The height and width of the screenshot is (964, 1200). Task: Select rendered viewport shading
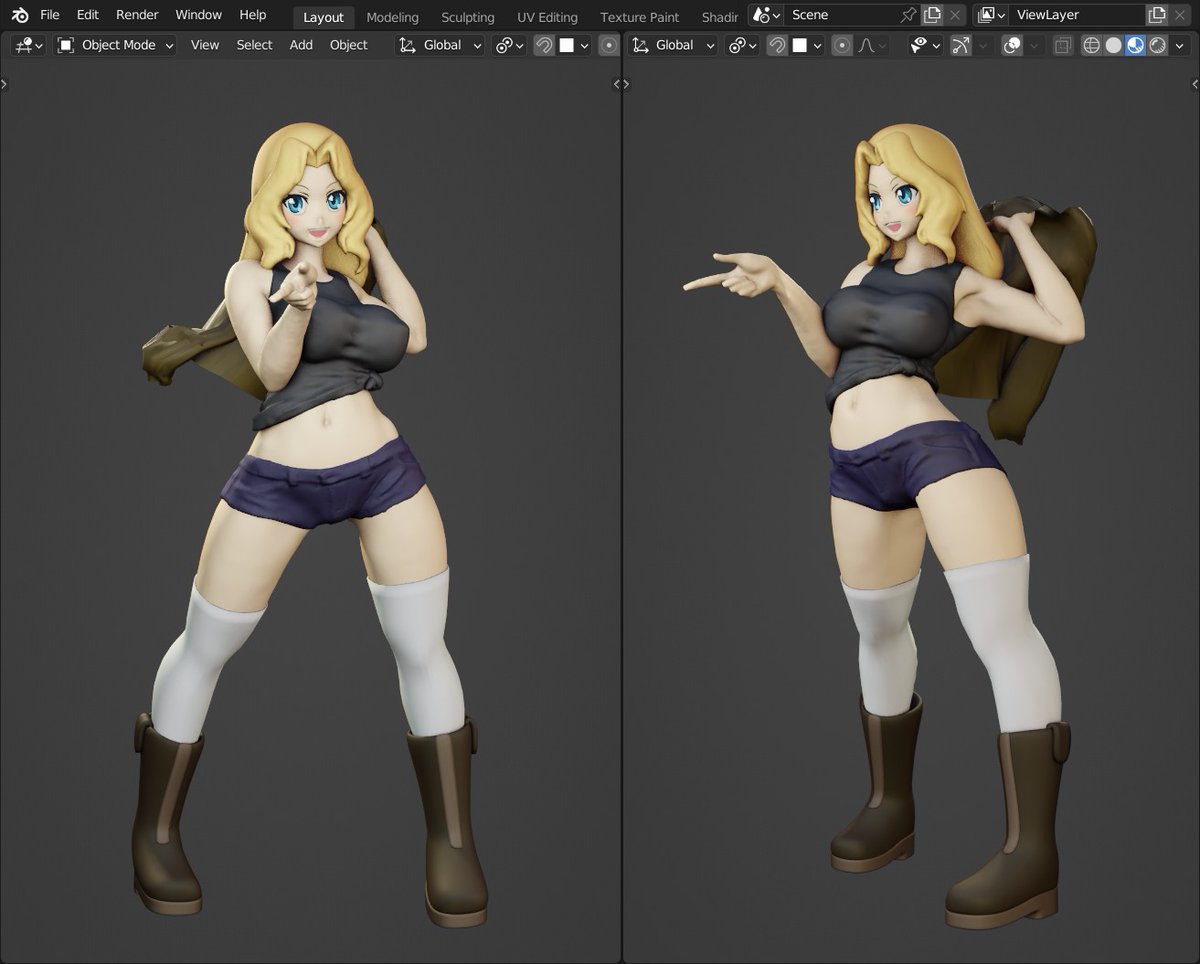[1157, 45]
